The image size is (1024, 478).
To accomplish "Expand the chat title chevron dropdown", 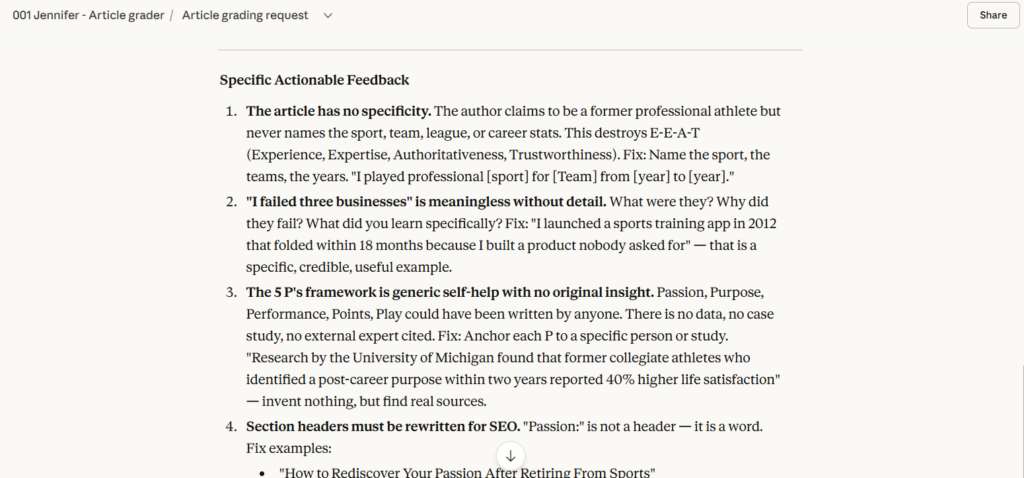I will (329, 15).
